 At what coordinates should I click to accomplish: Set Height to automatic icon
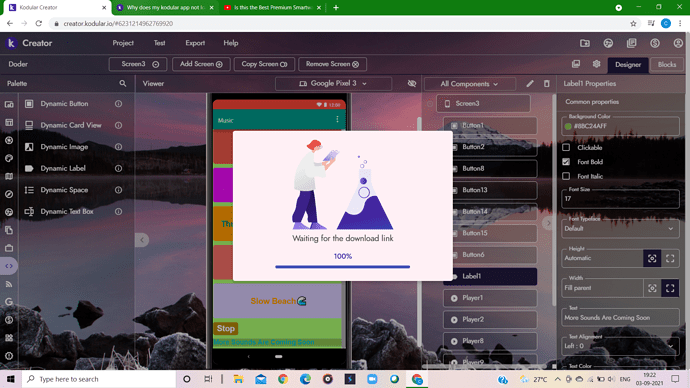[652, 259]
